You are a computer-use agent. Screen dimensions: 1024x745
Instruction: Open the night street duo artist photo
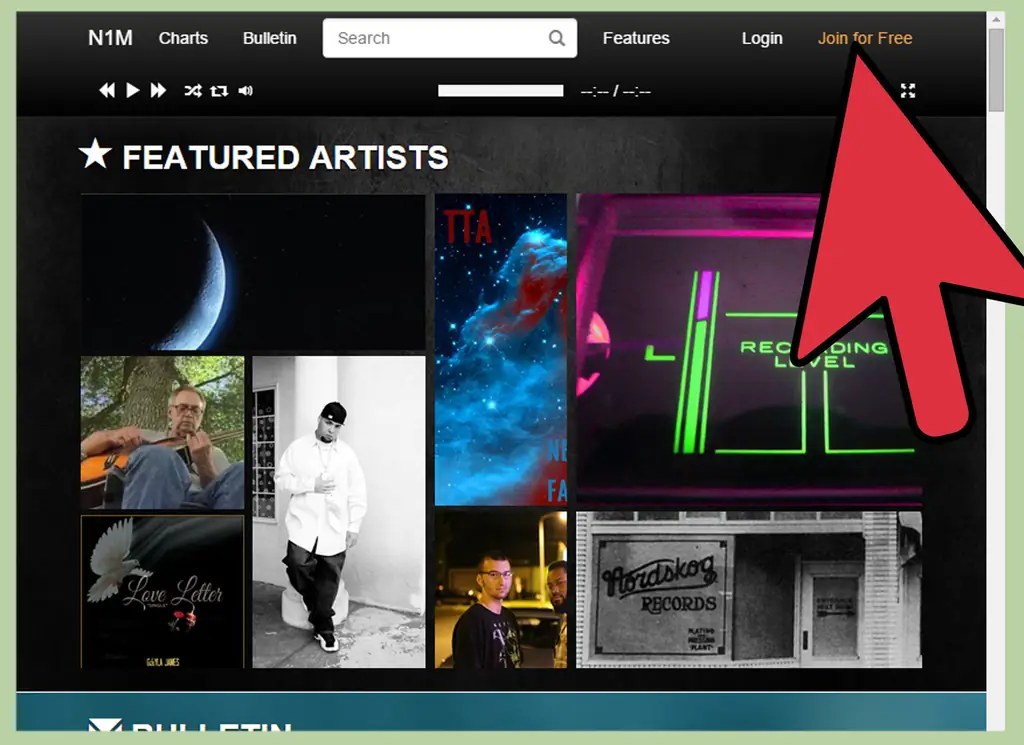point(501,590)
